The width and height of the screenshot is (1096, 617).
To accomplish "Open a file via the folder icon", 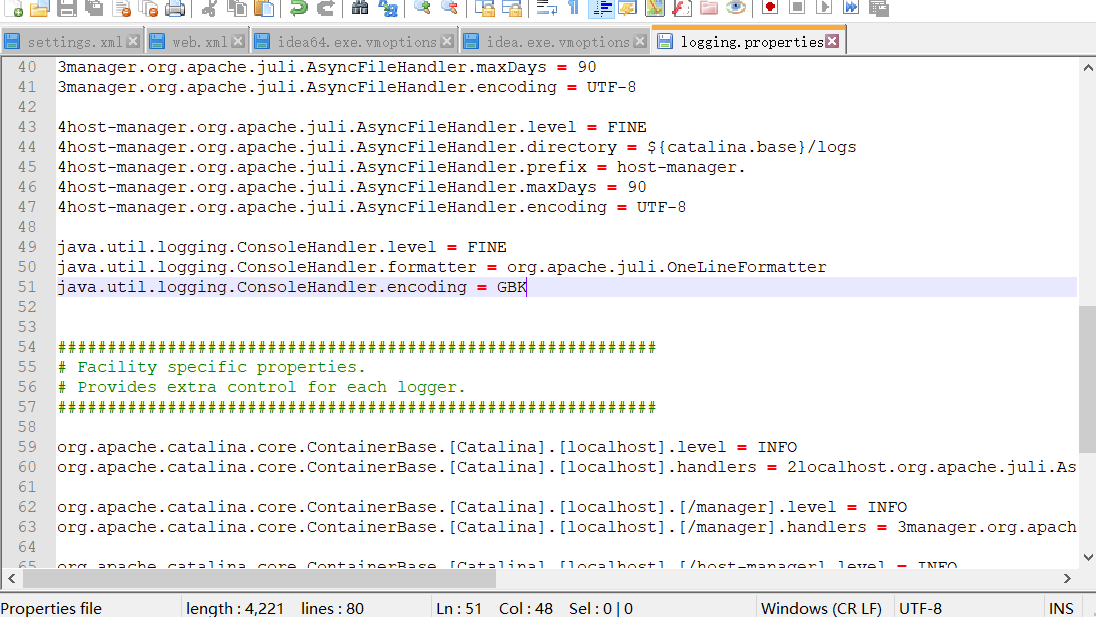I will click(40, 8).
